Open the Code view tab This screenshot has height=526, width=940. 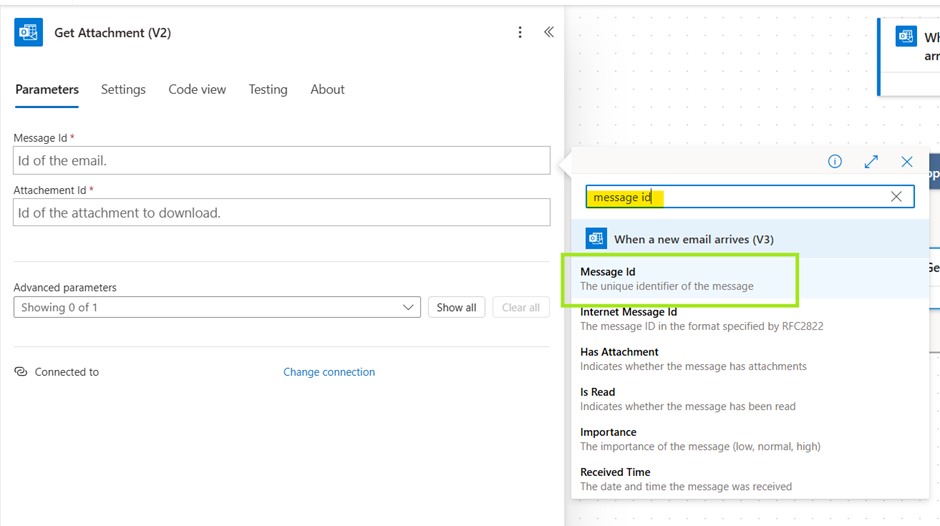(197, 89)
